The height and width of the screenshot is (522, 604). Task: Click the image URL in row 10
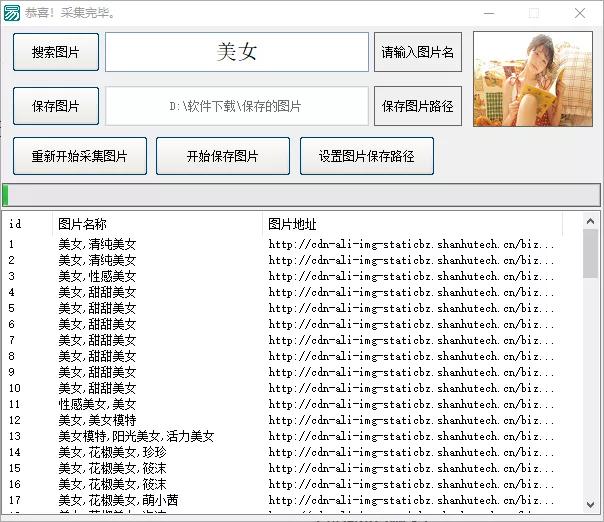[x=411, y=388]
